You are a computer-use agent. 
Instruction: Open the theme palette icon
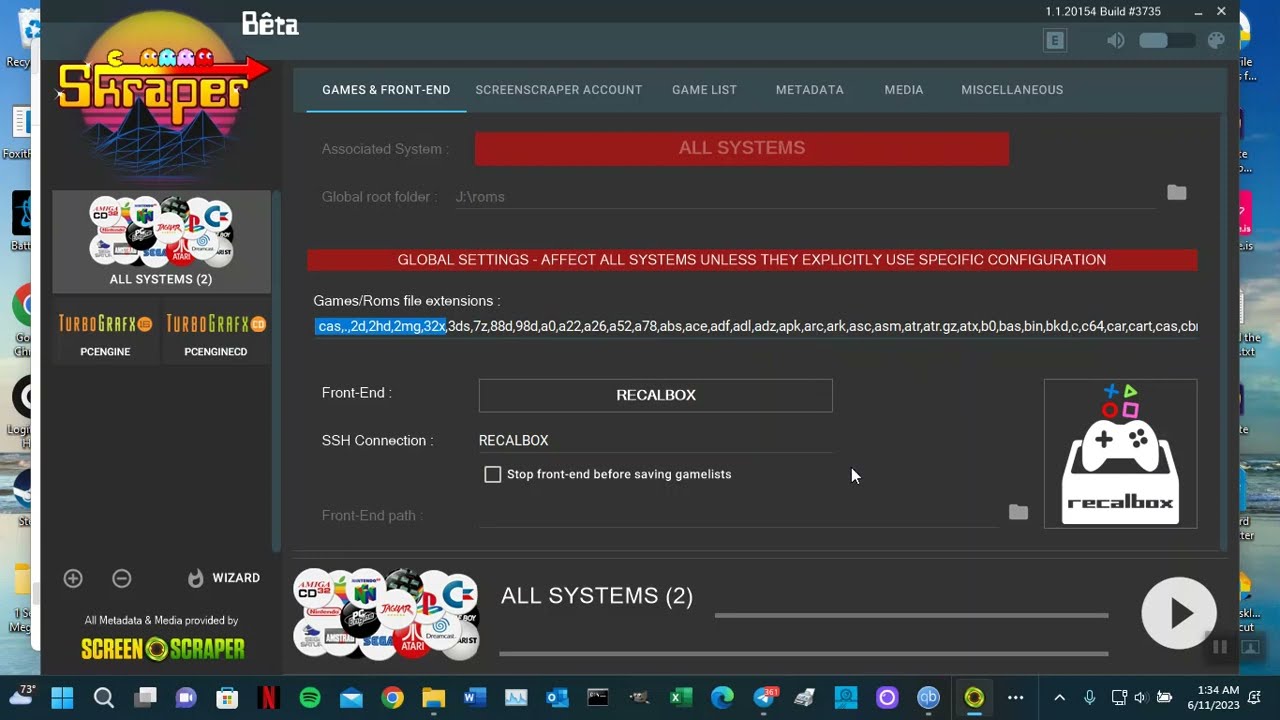[1217, 41]
